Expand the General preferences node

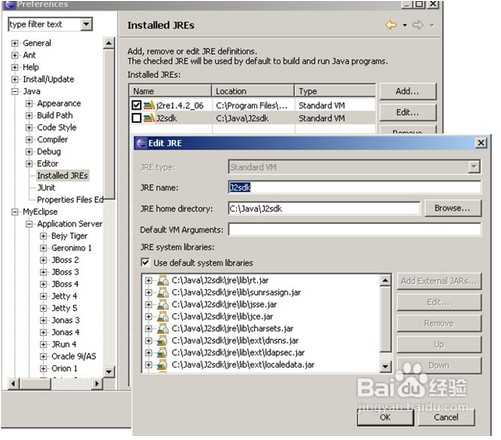[15, 43]
